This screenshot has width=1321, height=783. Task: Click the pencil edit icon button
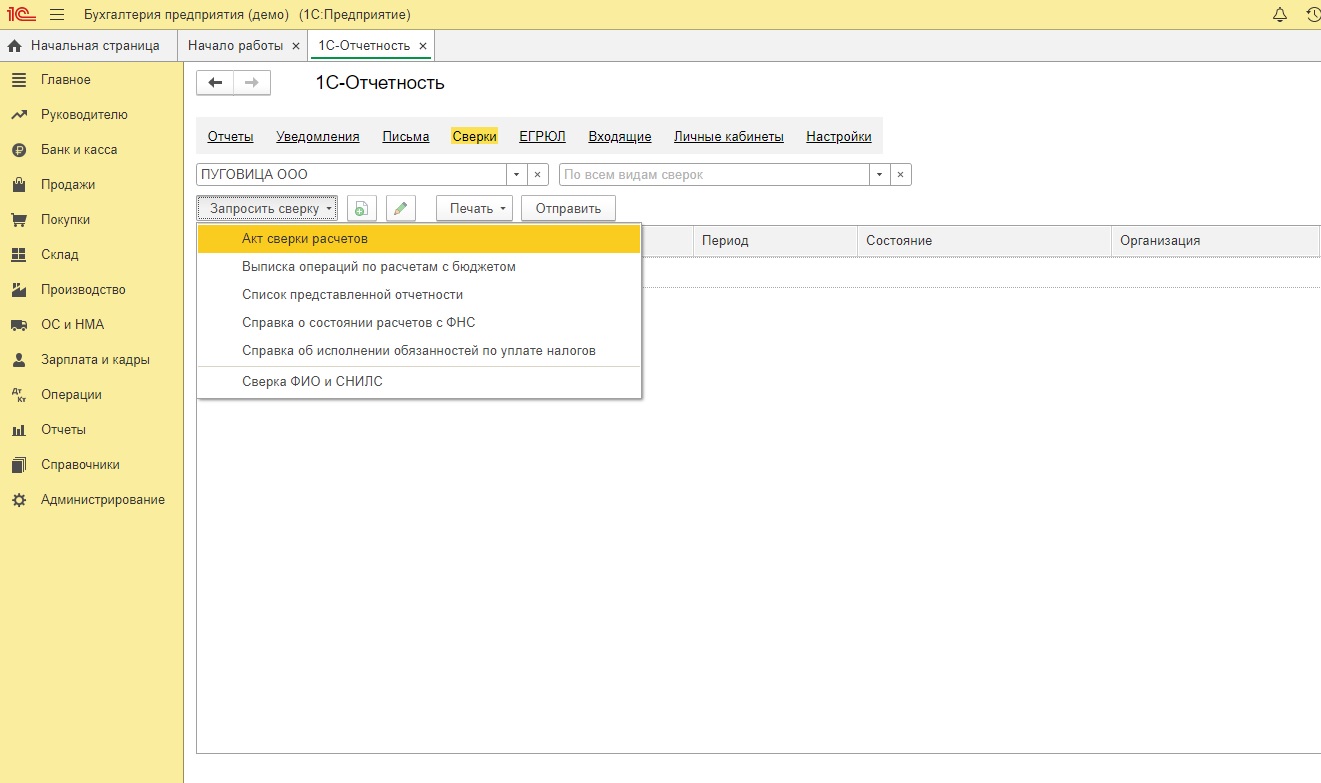[400, 209]
